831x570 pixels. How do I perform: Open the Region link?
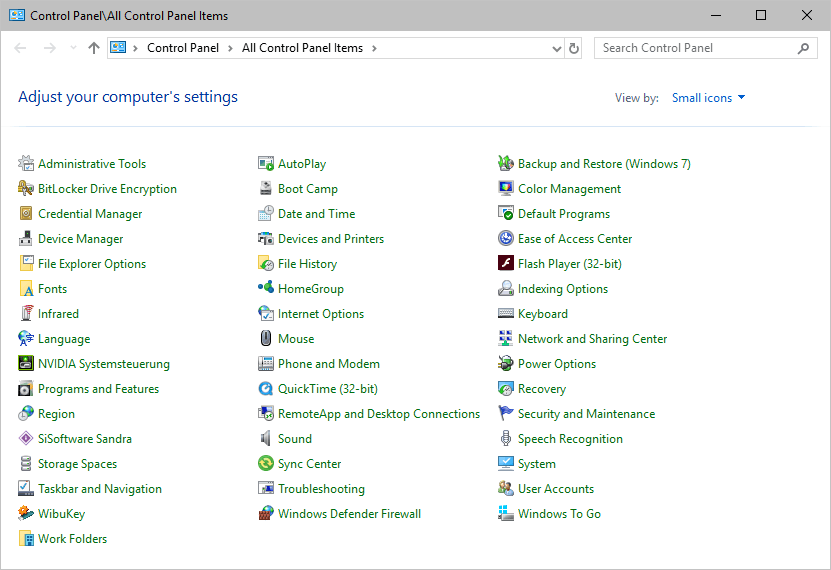click(56, 414)
